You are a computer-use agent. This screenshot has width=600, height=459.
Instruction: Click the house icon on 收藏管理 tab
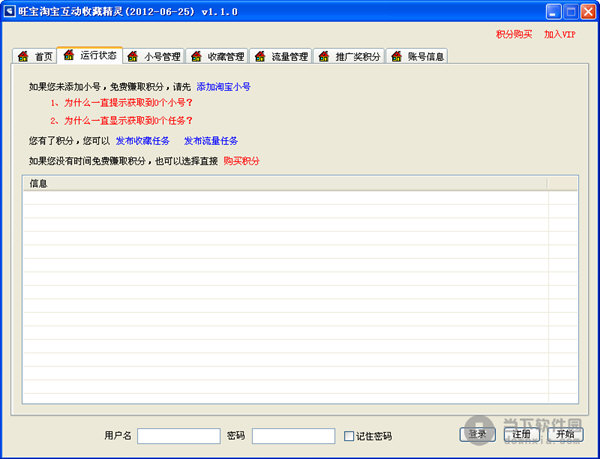197,57
